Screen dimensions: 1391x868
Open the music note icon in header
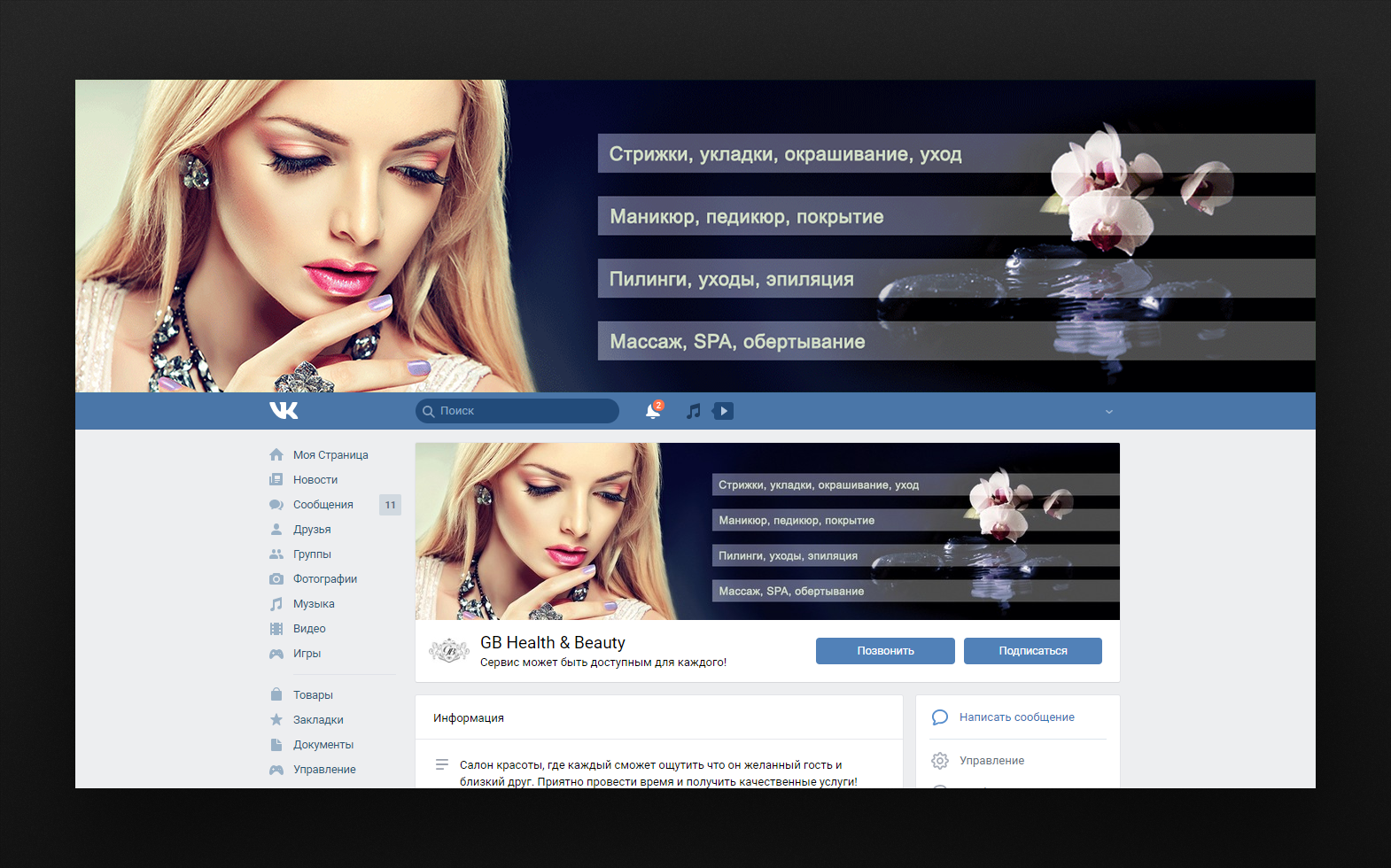[694, 411]
